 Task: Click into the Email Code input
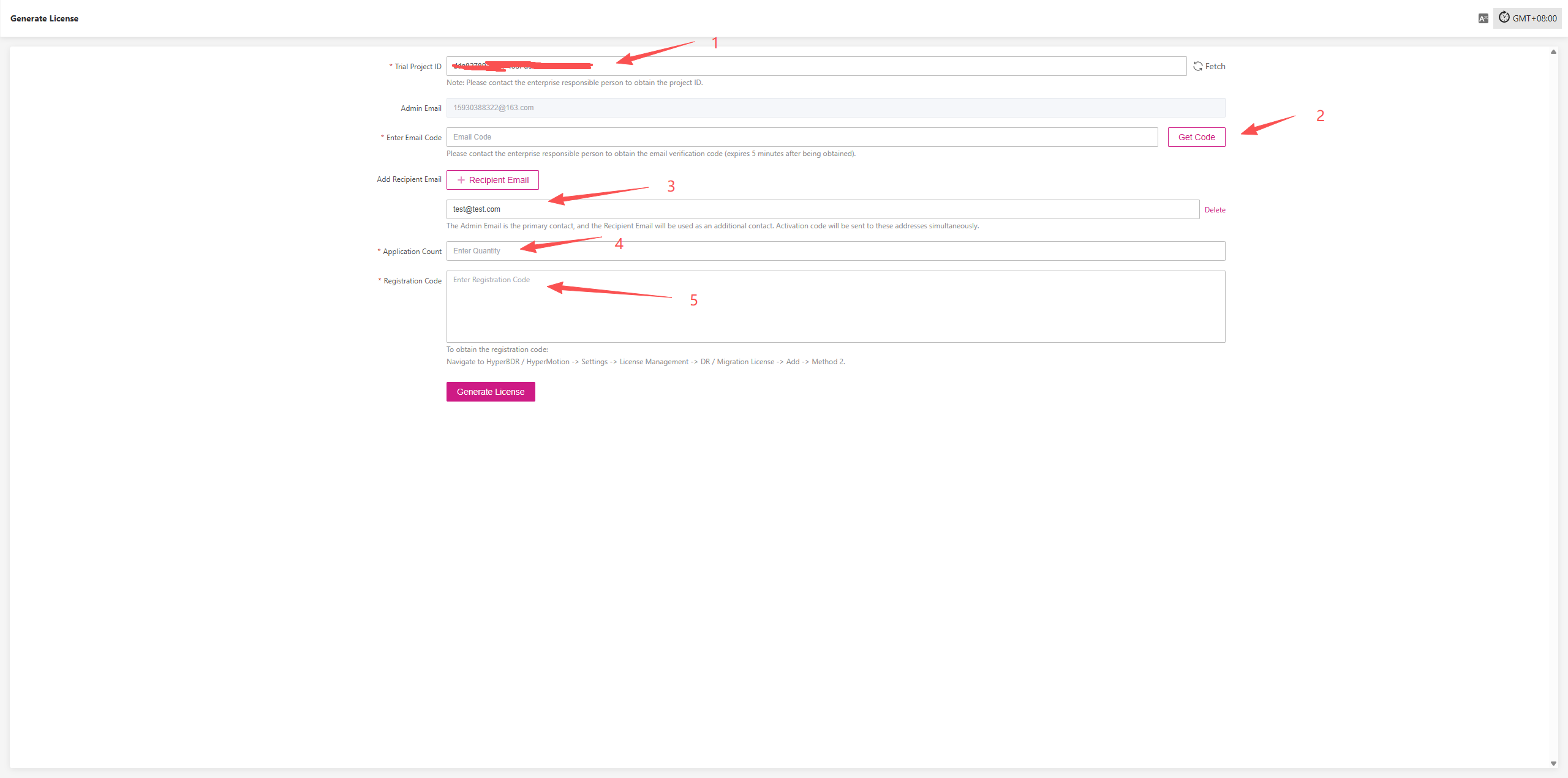pos(802,137)
